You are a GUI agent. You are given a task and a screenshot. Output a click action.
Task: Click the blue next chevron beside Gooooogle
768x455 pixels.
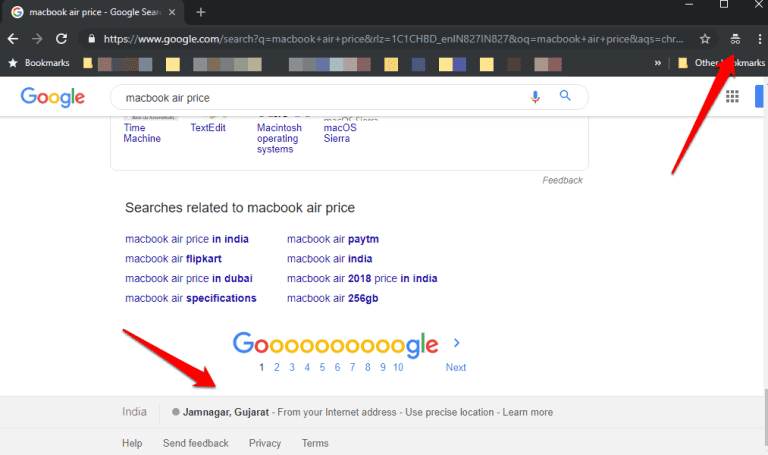click(x=456, y=343)
